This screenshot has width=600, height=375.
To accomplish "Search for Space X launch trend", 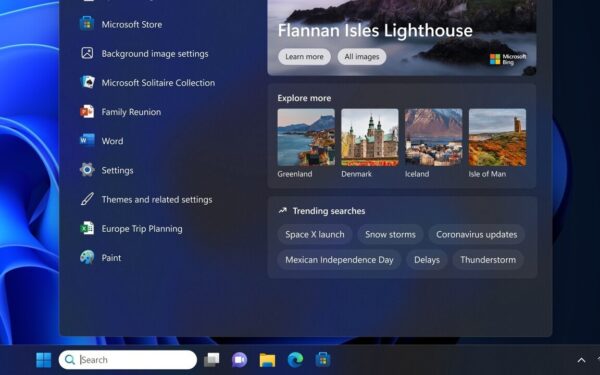I will (315, 235).
